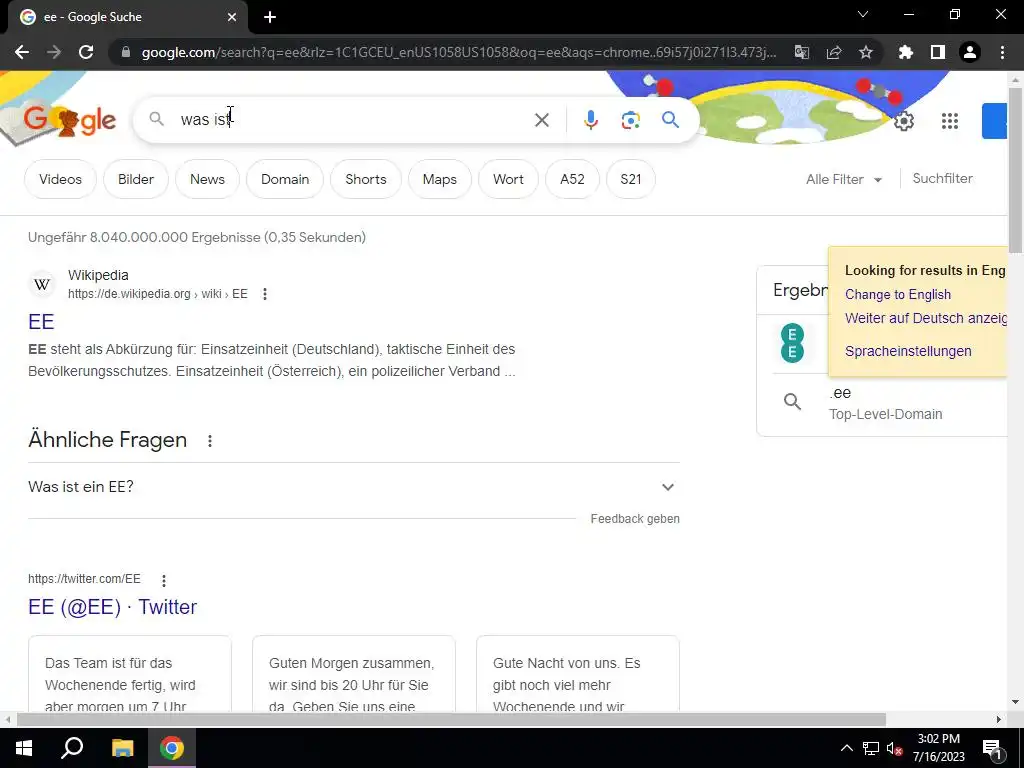Viewport: 1024px width, 768px height.
Task: Switch to Maps results
Action: (x=440, y=179)
